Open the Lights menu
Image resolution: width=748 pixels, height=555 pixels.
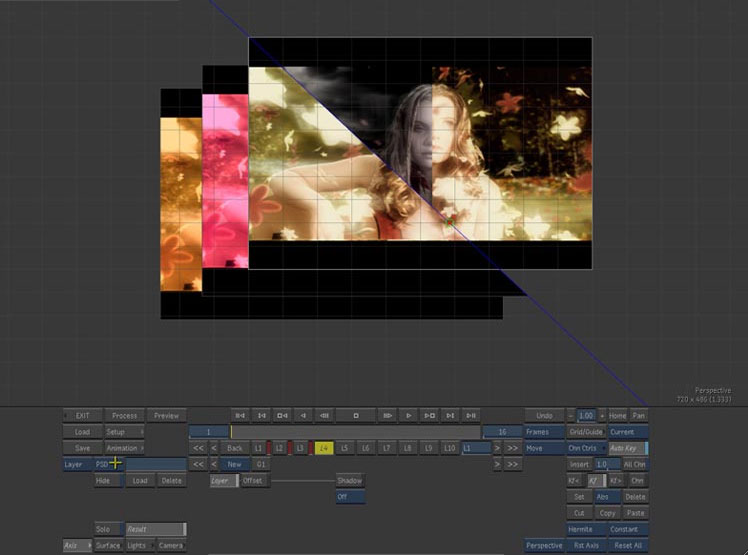[x=139, y=545]
